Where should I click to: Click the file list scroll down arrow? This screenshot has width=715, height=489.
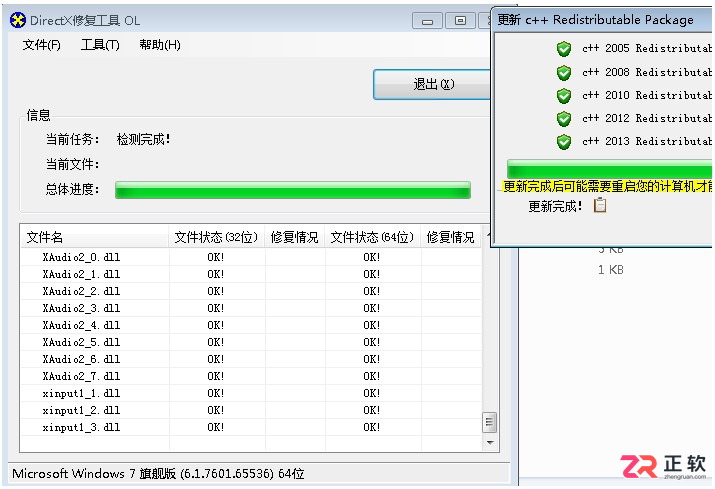click(x=490, y=442)
